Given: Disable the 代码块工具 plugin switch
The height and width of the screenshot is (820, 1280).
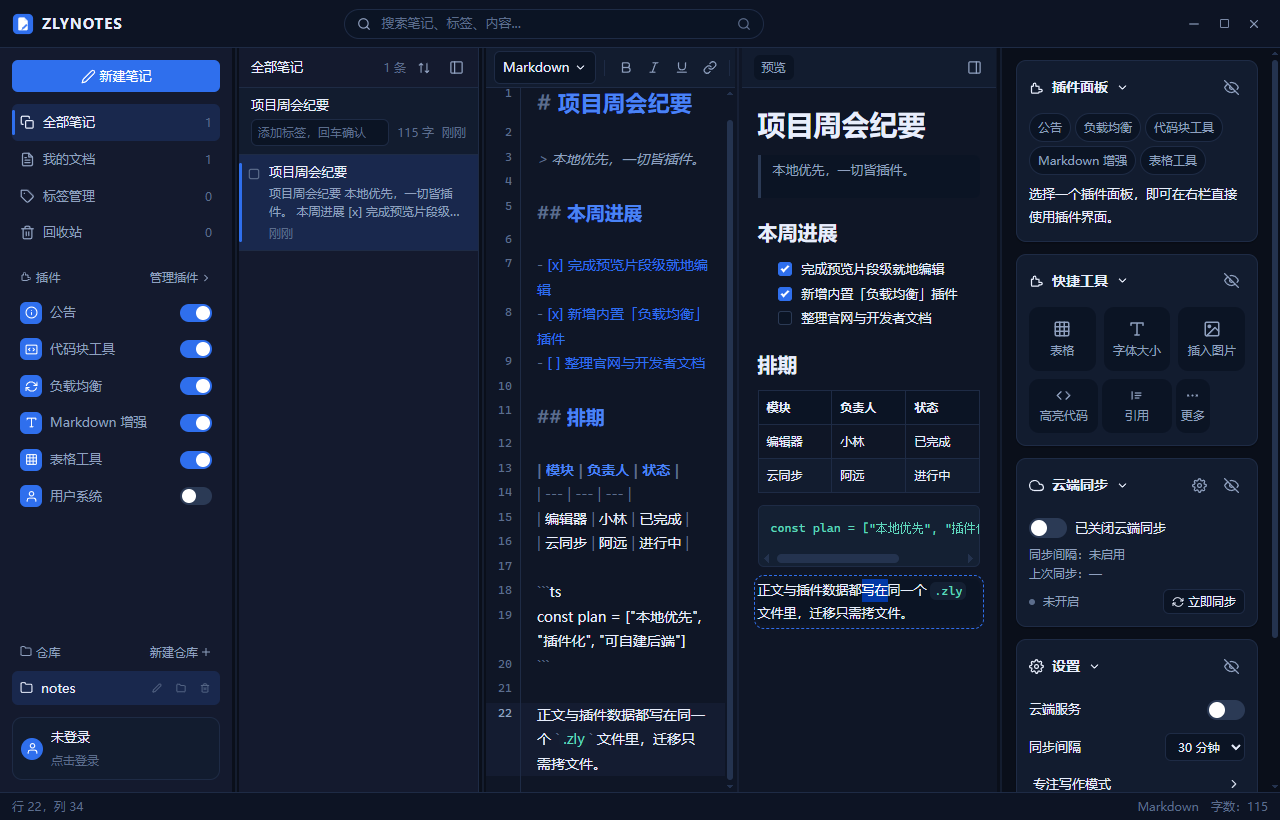Looking at the screenshot, I should coord(196,349).
